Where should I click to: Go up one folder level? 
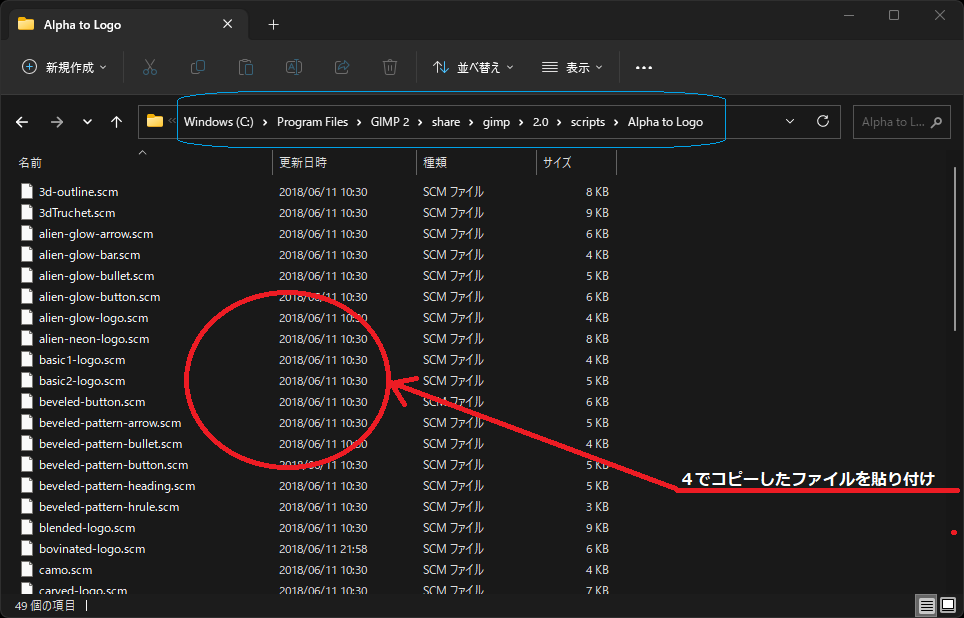click(x=116, y=122)
